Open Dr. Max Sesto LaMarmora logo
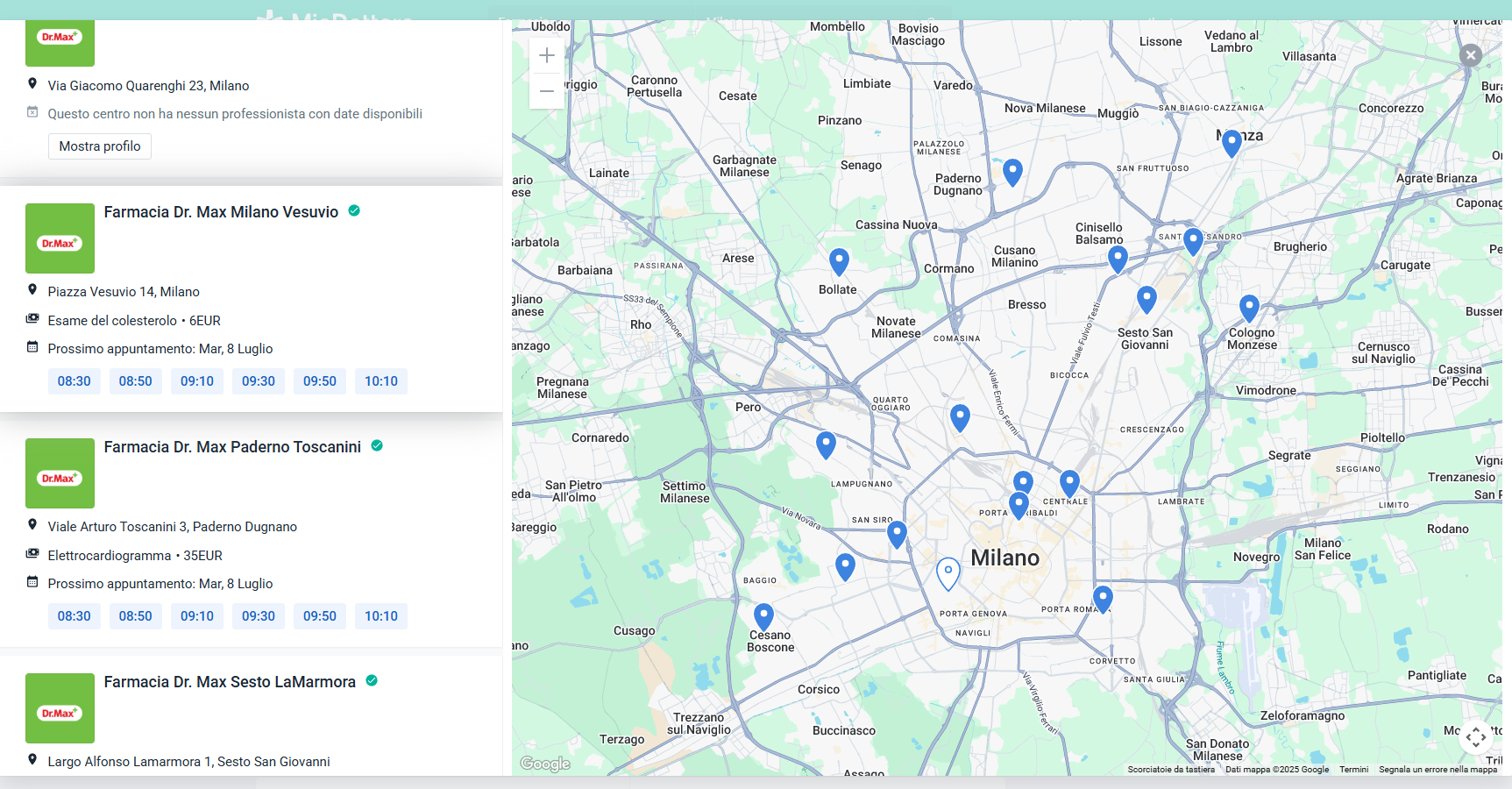 (x=60, y=708)
